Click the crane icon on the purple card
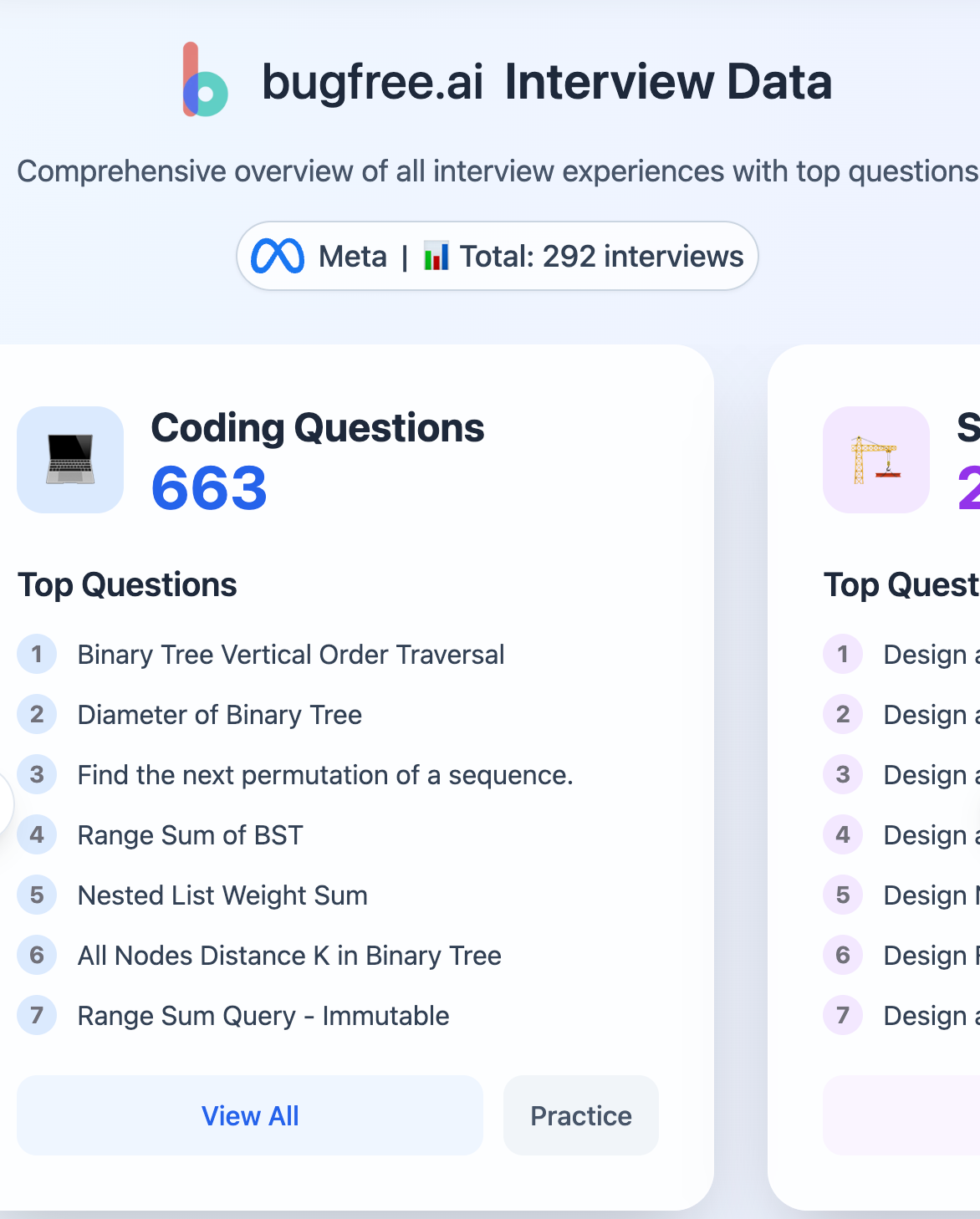 [x=874, y=459]
